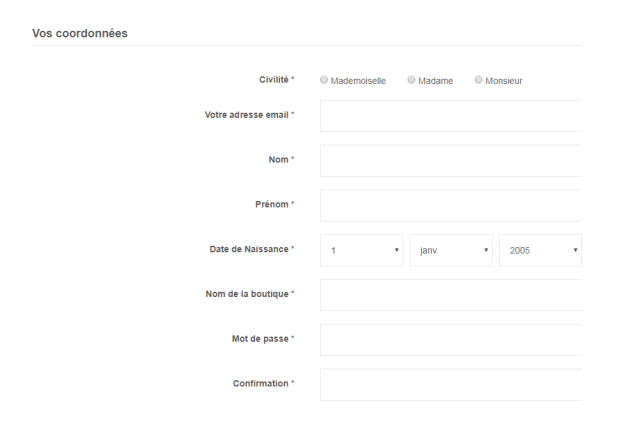This screenshot has height=433, width=639.
Task: Choose the Madame civility option
Action: coord(411,80)
